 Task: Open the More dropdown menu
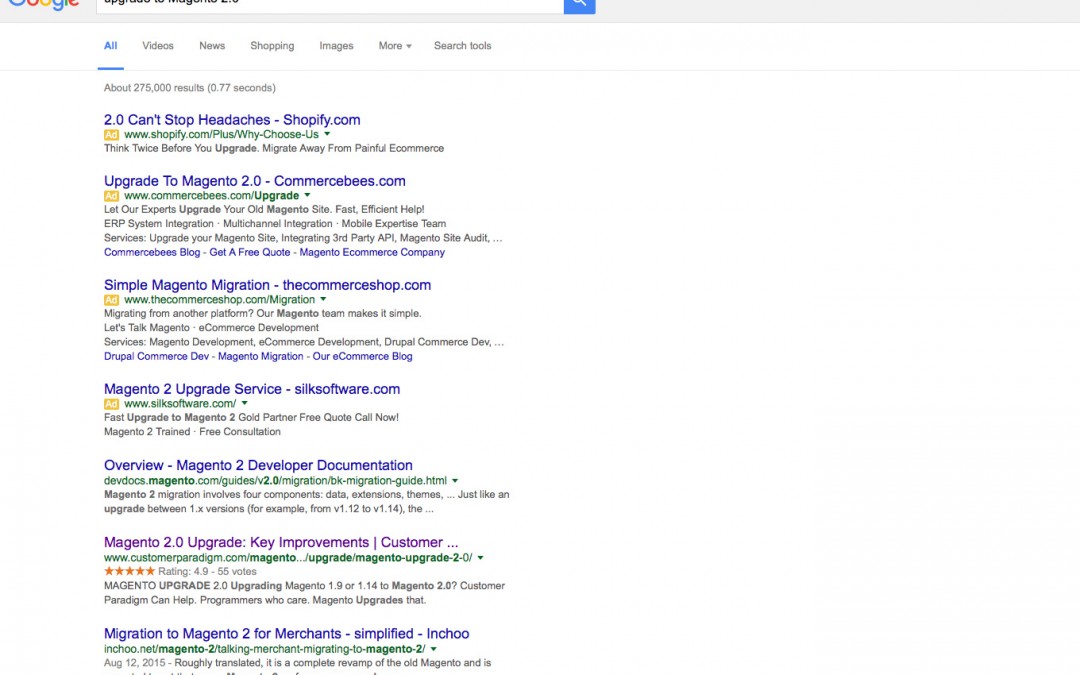[393, 46]
